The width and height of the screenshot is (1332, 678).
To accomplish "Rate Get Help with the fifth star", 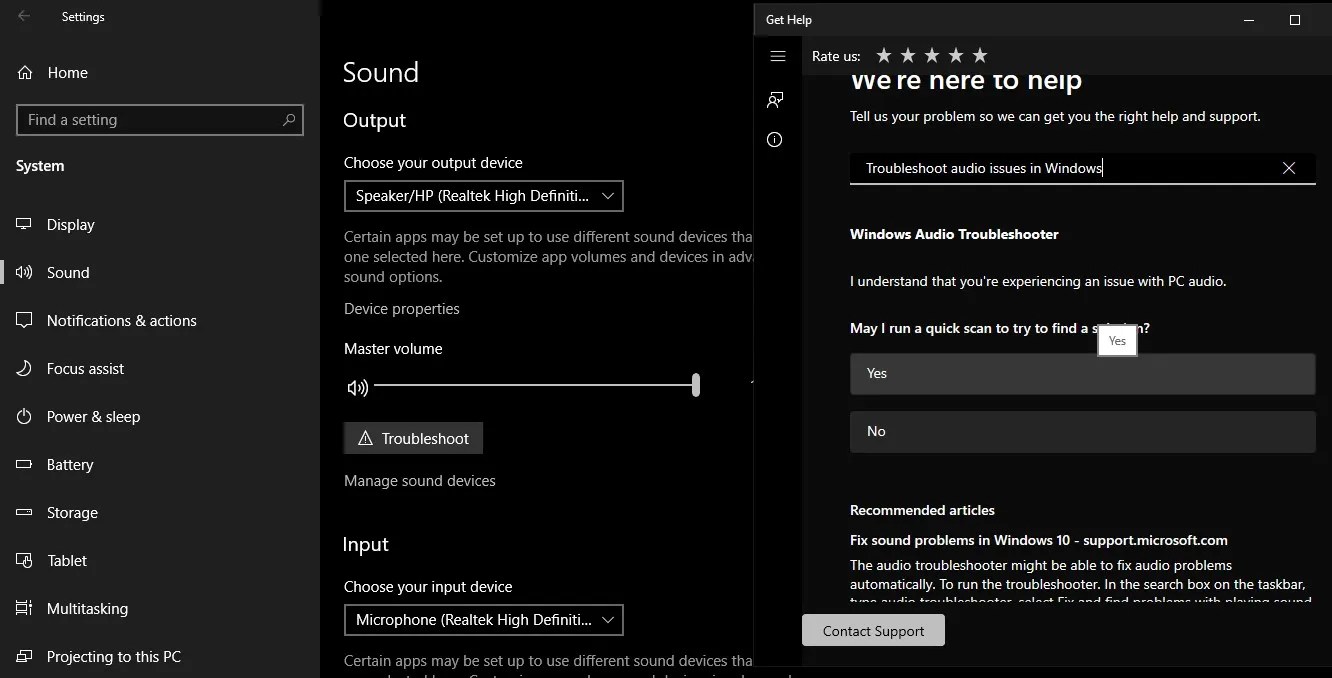I will coord(980,55).
